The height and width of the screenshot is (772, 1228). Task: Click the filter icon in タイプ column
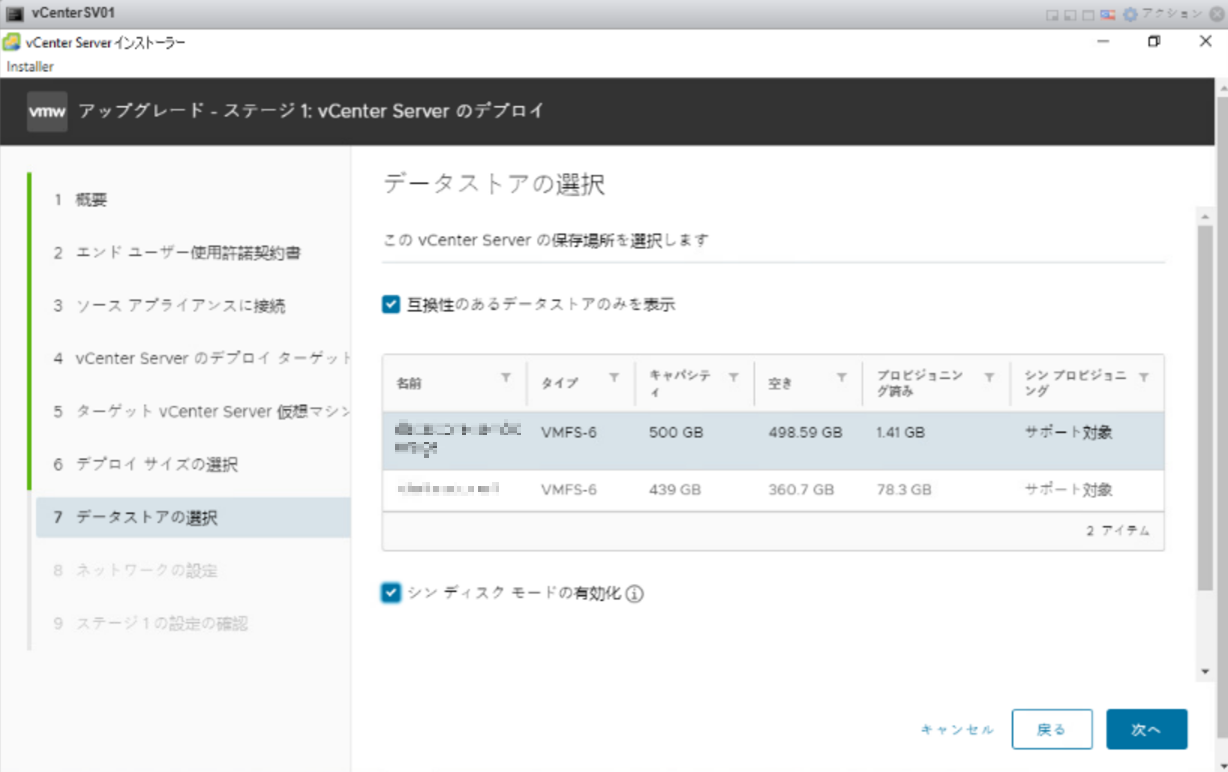[x=614, y=378]
